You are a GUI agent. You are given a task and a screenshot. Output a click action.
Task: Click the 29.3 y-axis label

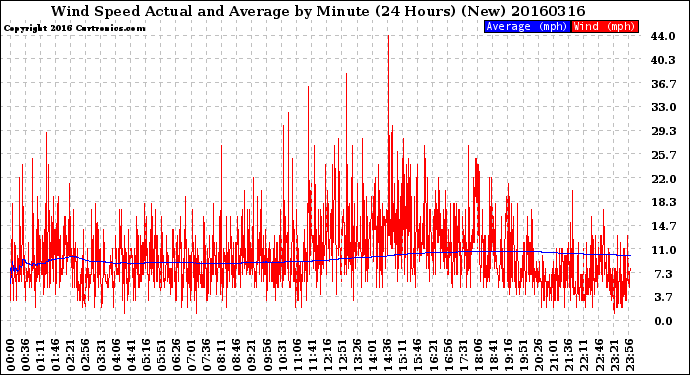(663, 131)
